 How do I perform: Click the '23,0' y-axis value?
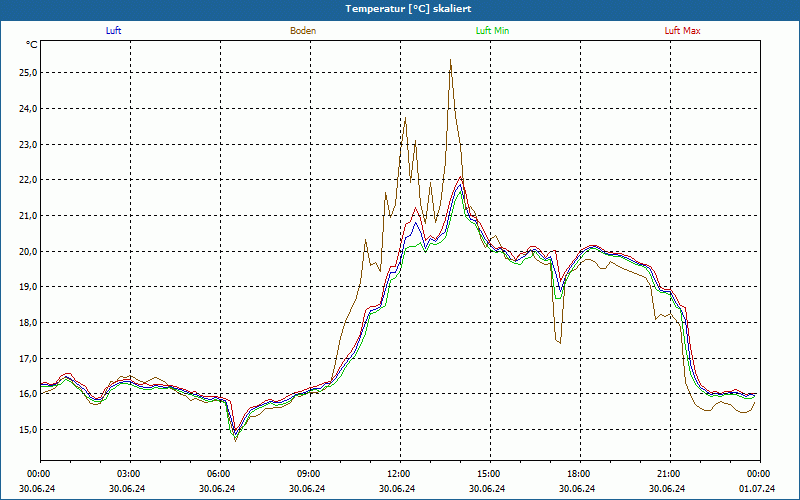(x=28, y=144)
